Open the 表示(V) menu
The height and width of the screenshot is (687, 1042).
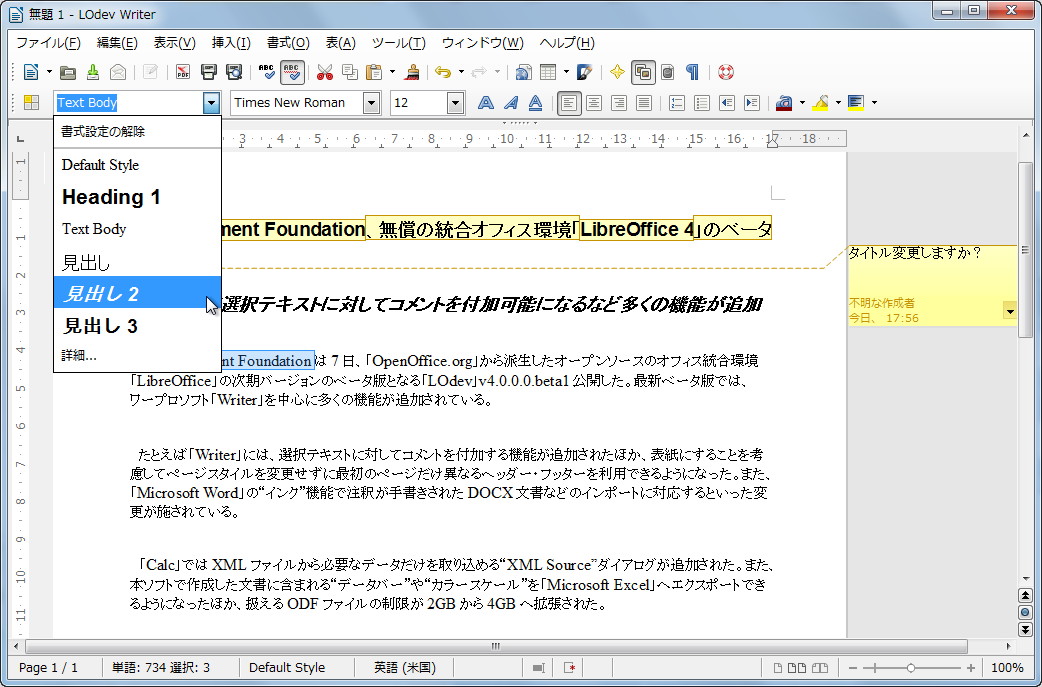[174, 43]
